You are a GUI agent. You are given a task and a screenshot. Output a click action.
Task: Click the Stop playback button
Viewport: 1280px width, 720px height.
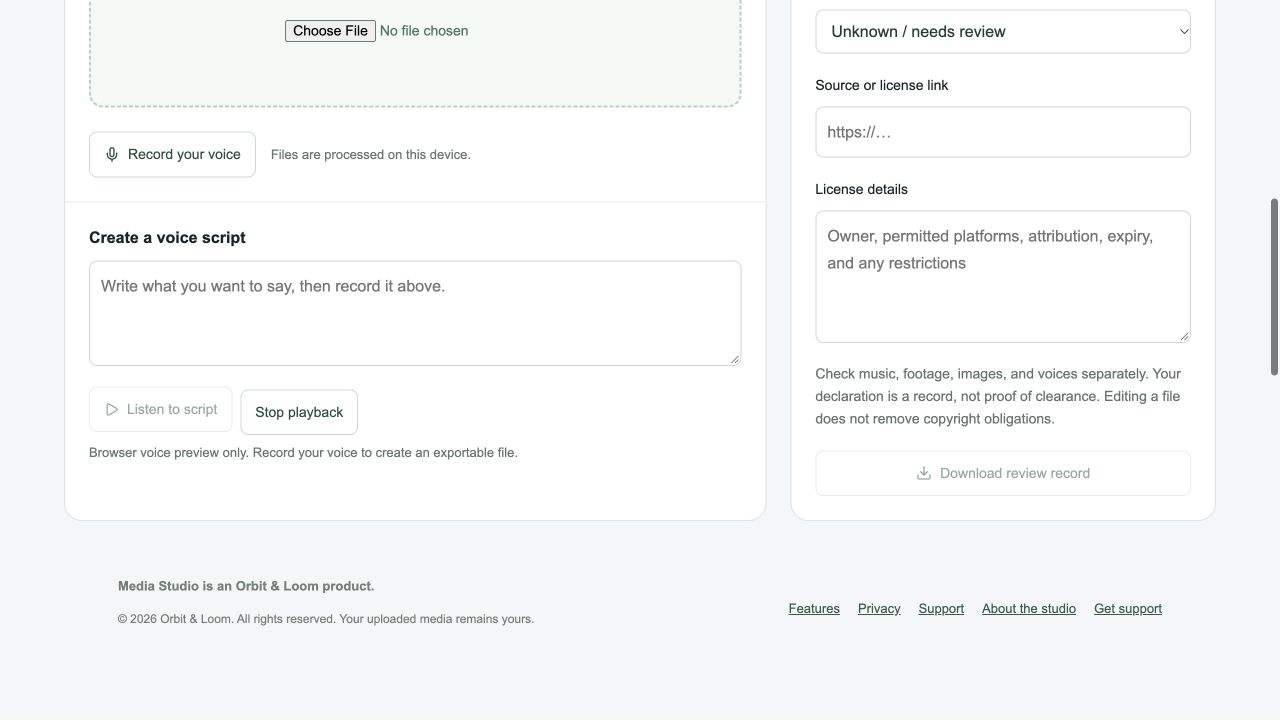click(x=299, y=412)
